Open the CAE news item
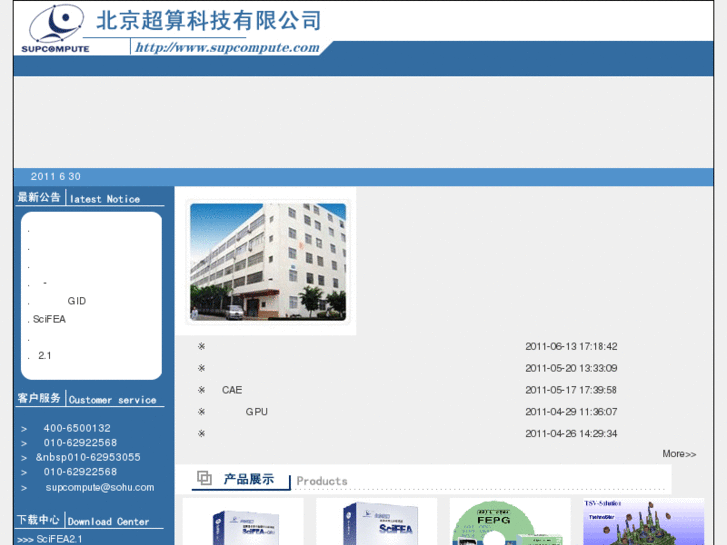The image size is (727, 545). [x=232, y=390]
